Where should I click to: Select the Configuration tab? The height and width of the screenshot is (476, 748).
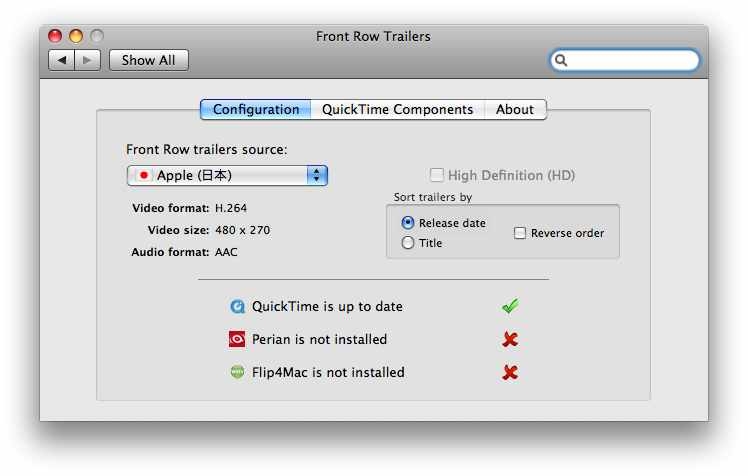pyautogui.click(x=256, y=109)
